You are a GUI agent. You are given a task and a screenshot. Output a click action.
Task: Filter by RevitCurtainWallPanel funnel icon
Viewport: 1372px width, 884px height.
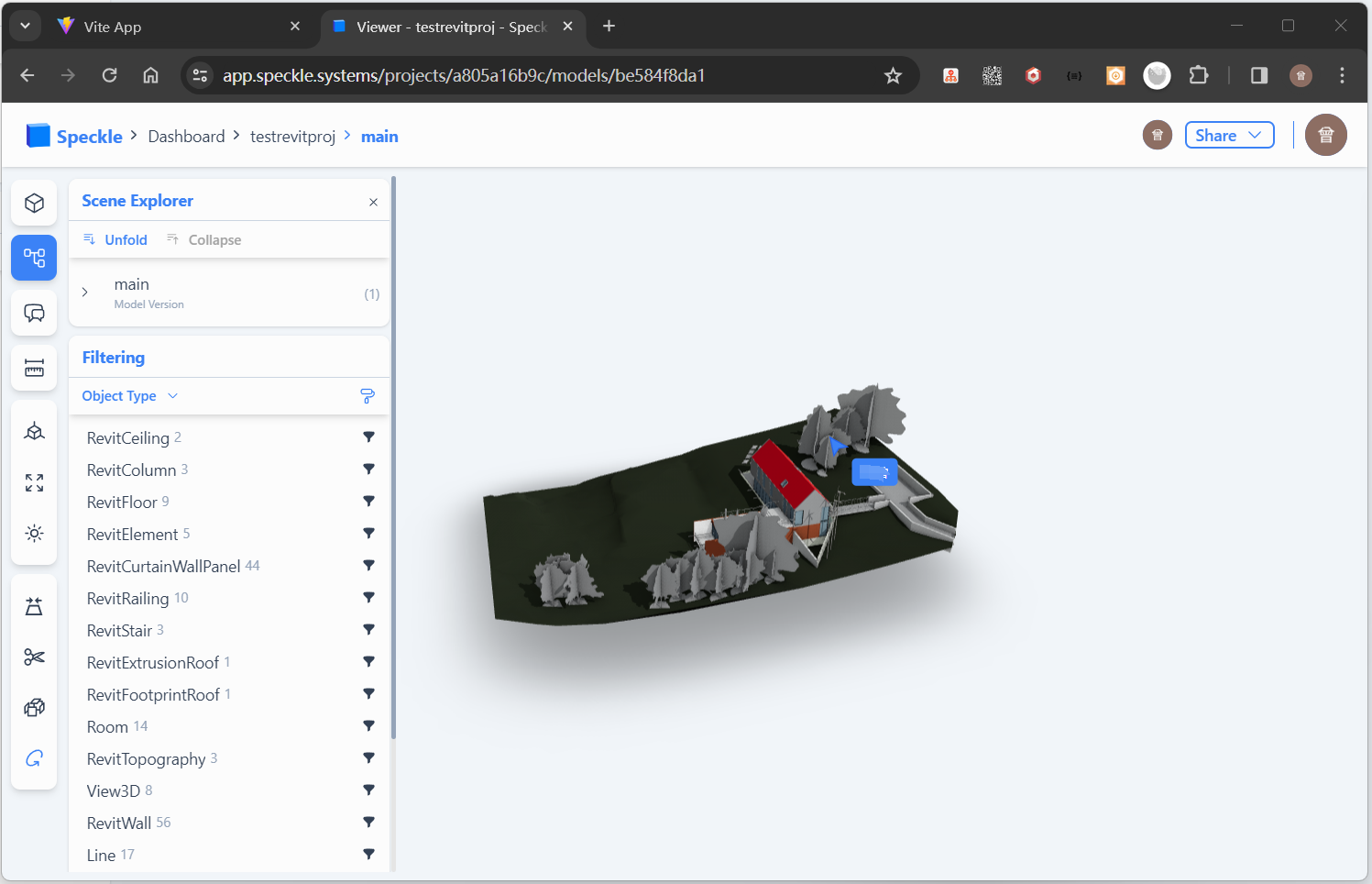pos(368,566)
